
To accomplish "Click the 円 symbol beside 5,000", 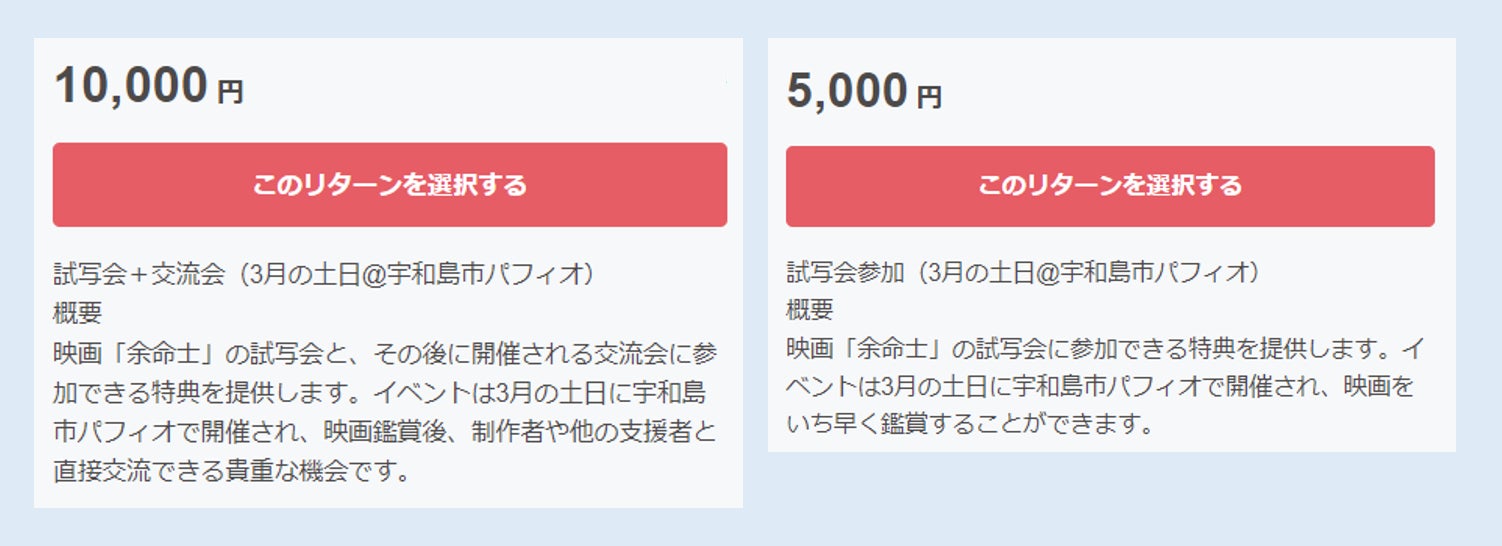I will [930, 98].
